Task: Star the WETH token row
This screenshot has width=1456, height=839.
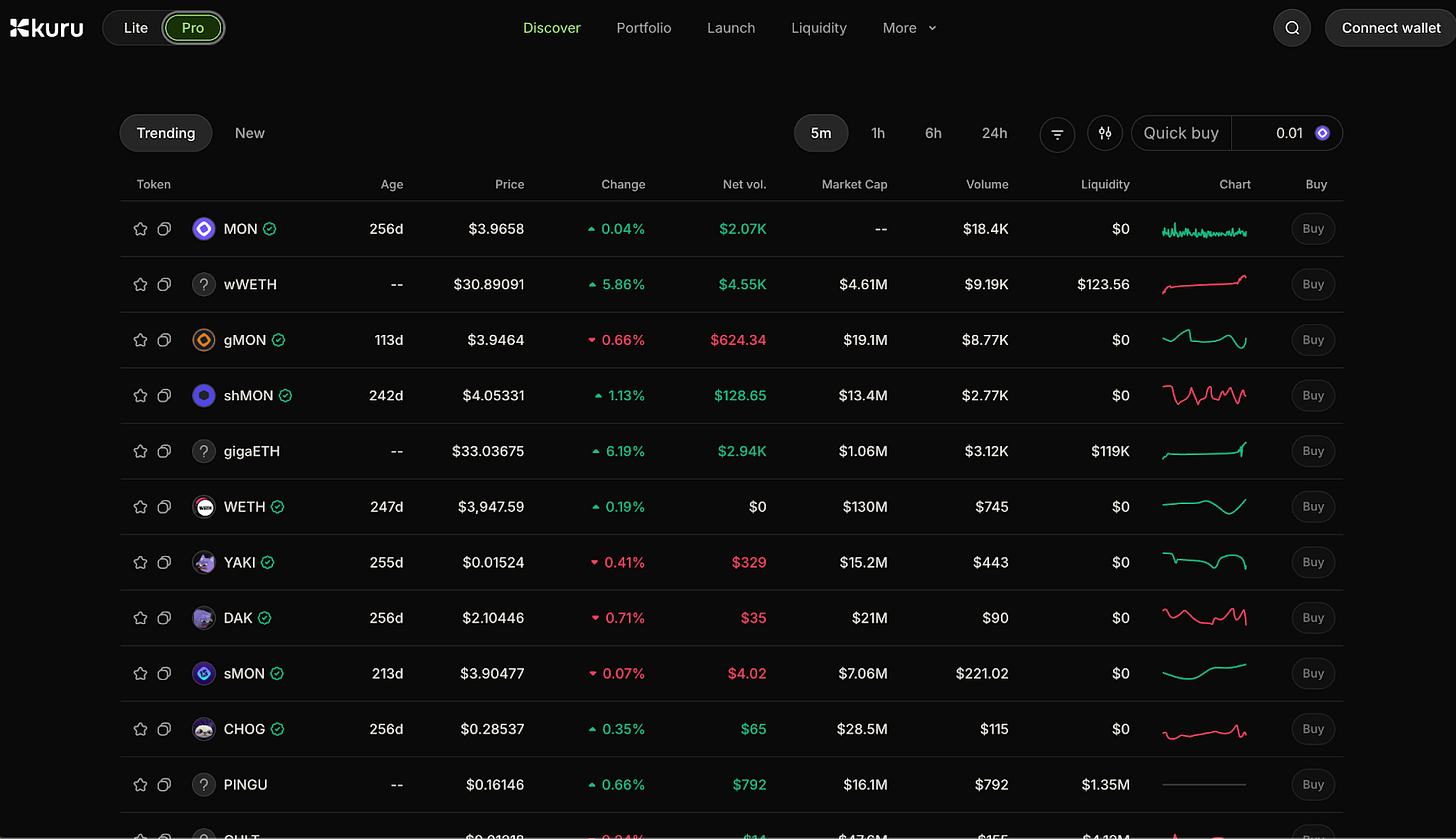Action: [140, 507]
